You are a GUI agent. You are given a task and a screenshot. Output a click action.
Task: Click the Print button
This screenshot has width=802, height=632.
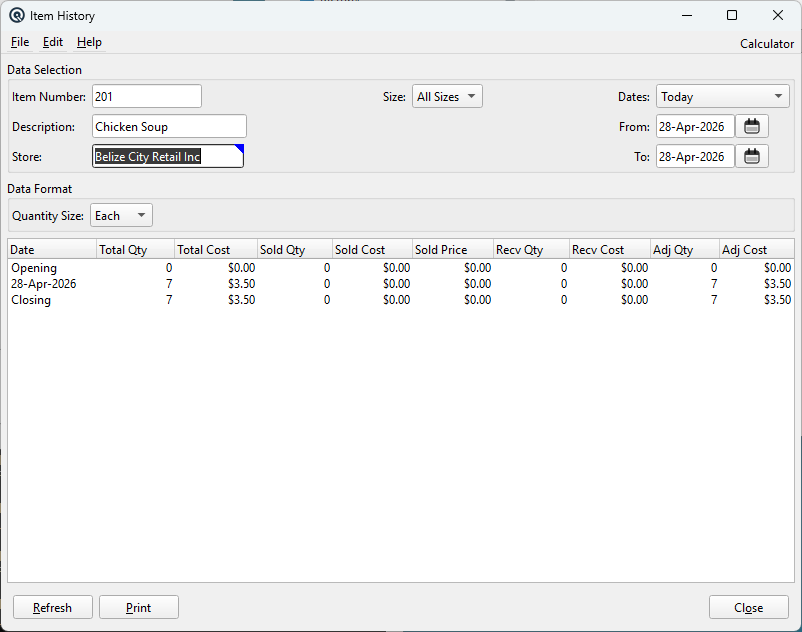pyautogui.click(x=139, y=607)
